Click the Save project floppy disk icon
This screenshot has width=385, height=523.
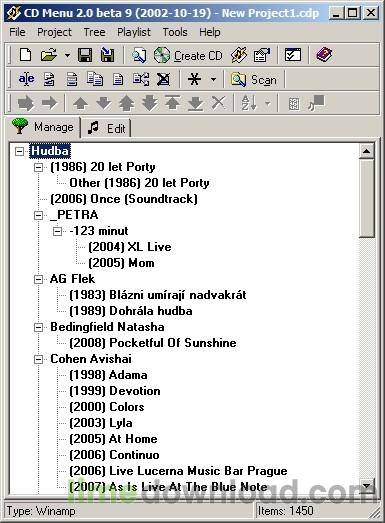click(85, 55)
